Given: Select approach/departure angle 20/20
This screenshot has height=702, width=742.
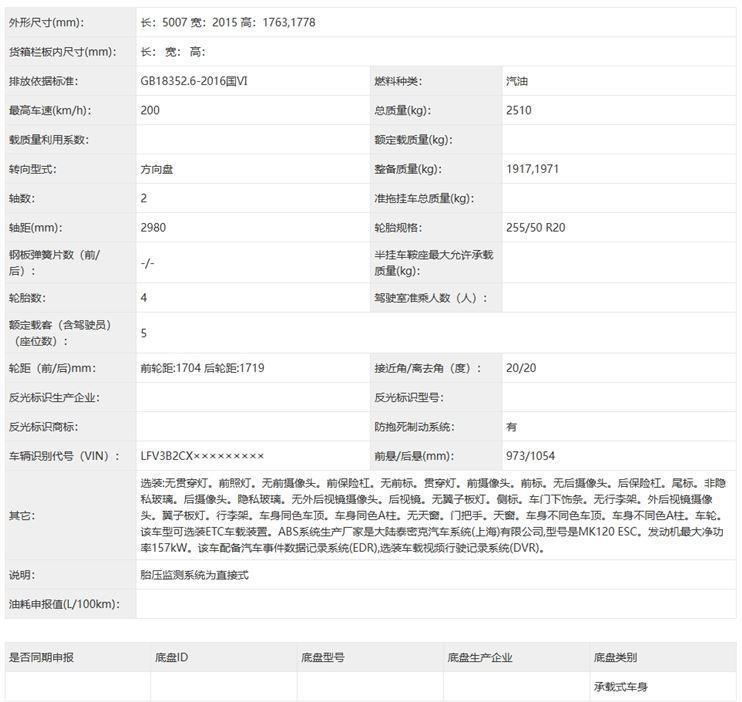Looking at the screenshot, I should click(521, 368).
